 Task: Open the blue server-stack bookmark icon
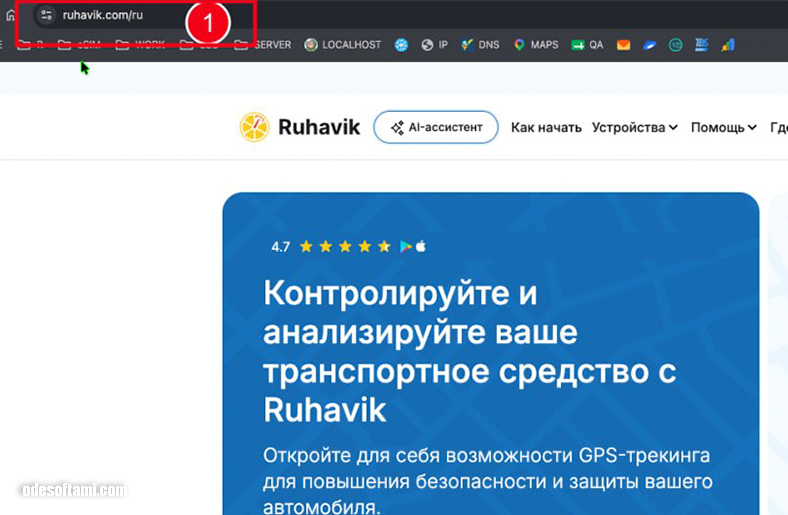[702, 45]
